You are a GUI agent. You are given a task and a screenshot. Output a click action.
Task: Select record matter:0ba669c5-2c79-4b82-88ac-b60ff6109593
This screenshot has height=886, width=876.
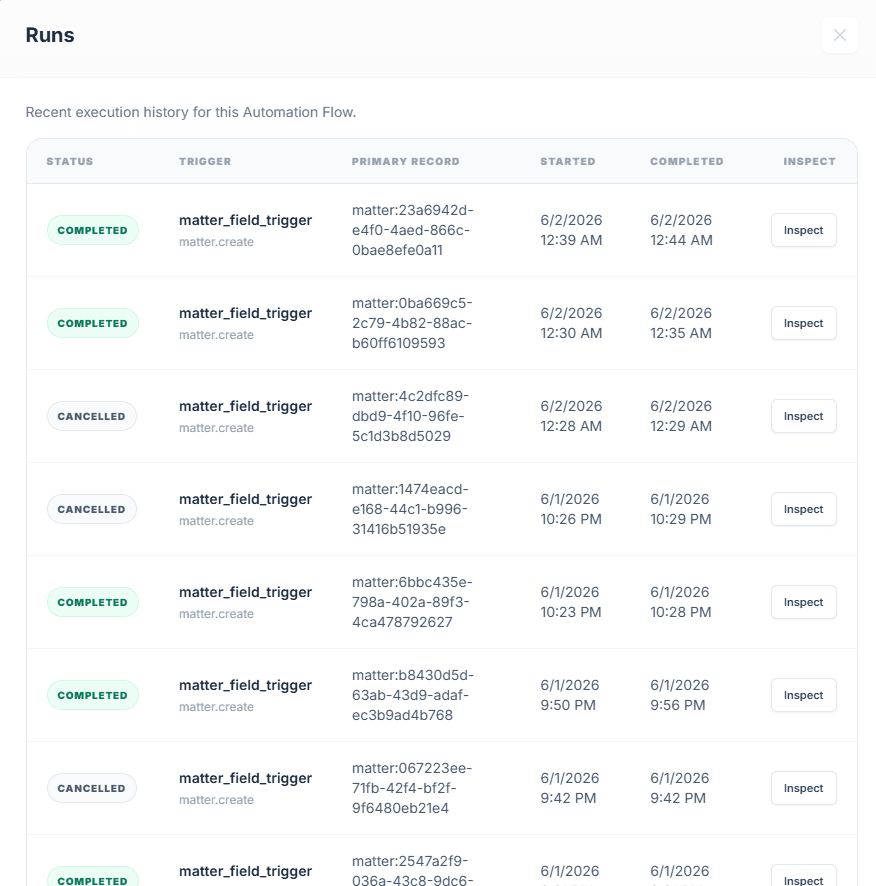pyautogui.click(x=412, y=323)
